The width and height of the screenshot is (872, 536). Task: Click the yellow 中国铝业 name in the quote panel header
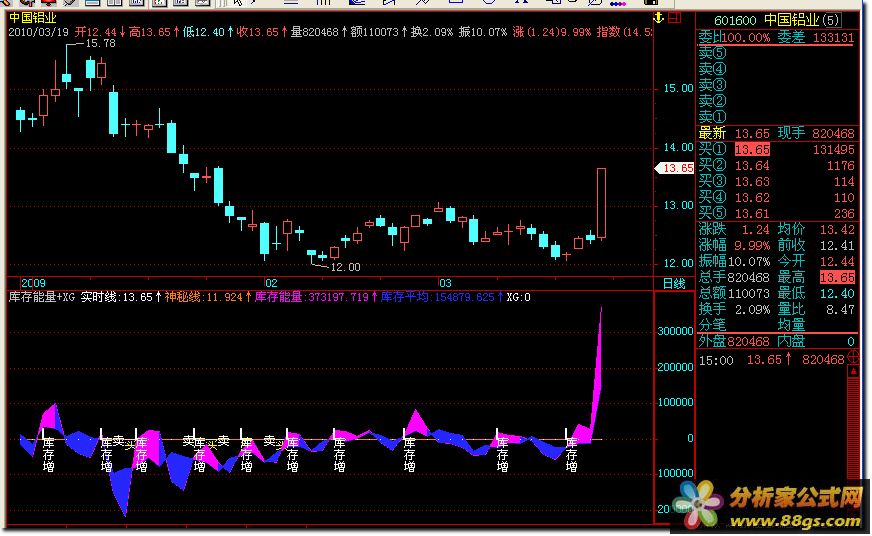[x=791, y=21]
